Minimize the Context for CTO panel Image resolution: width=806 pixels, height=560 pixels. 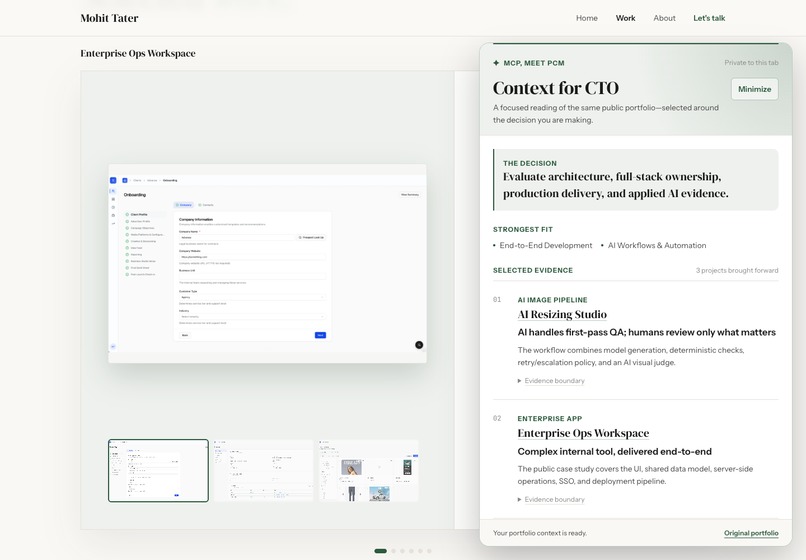(755, 89)
